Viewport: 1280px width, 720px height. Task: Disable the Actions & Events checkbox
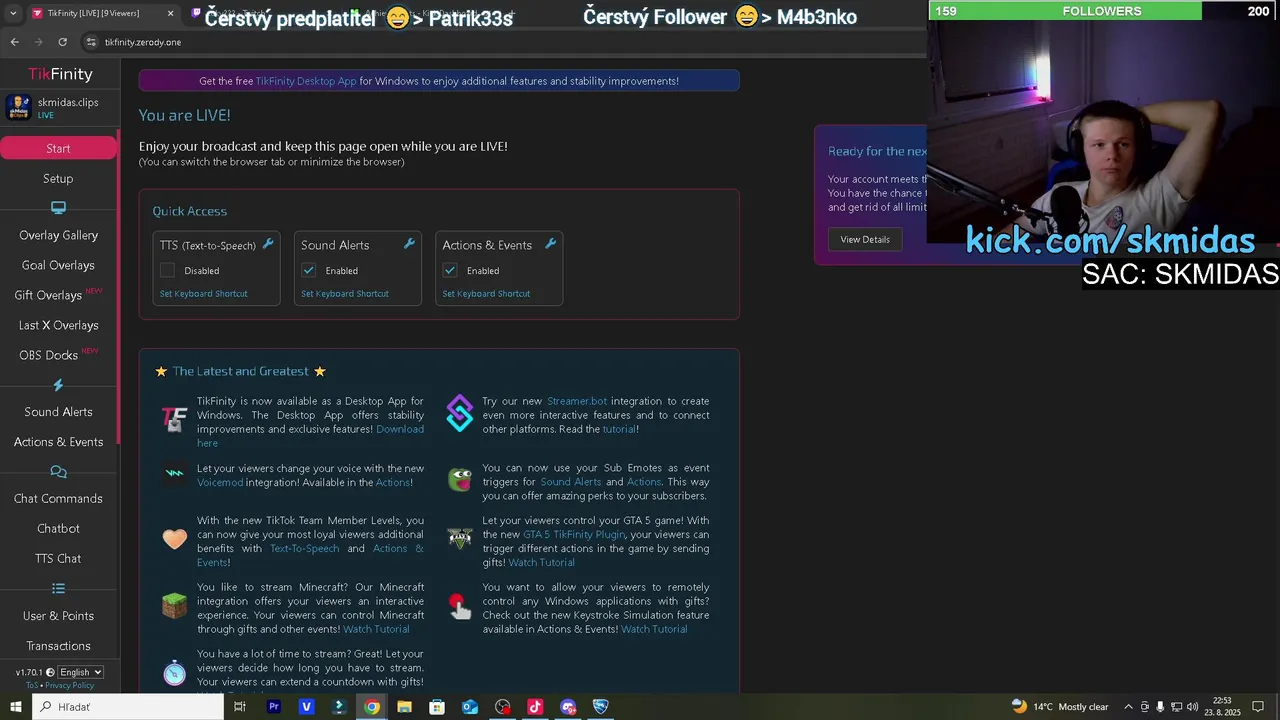tap(450, 270)
